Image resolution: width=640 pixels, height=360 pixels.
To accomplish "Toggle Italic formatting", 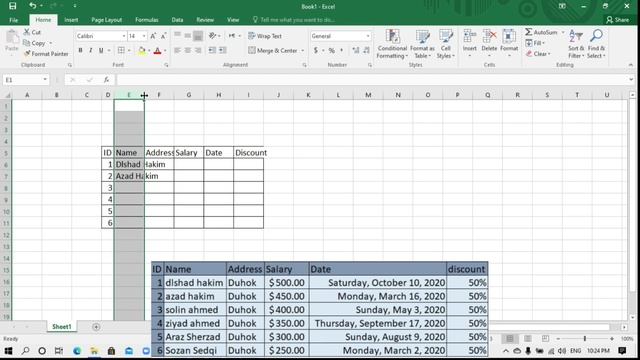I will coord(90,50).
